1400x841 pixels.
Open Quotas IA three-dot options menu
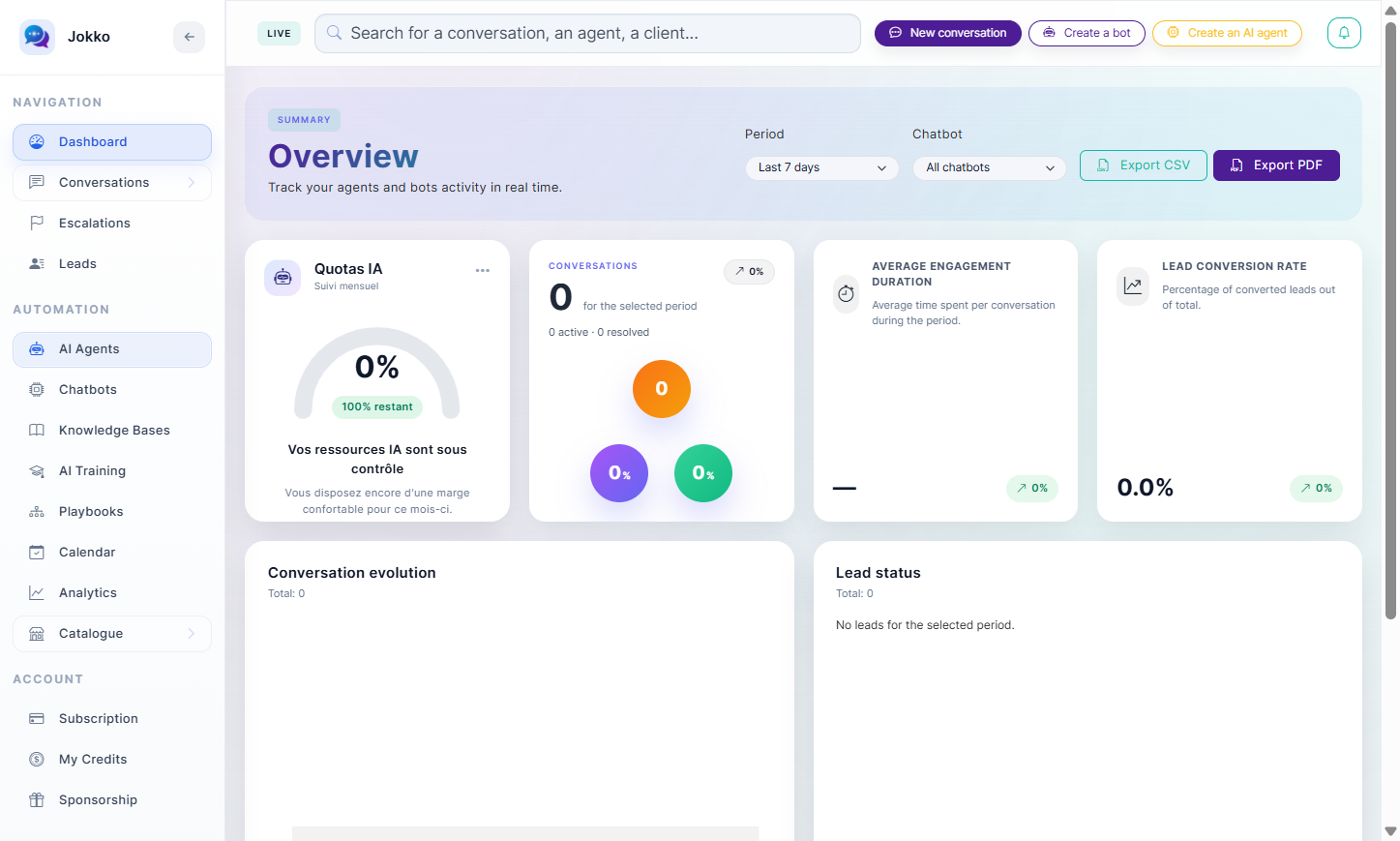pyautogui.click(x=483, y=270)
